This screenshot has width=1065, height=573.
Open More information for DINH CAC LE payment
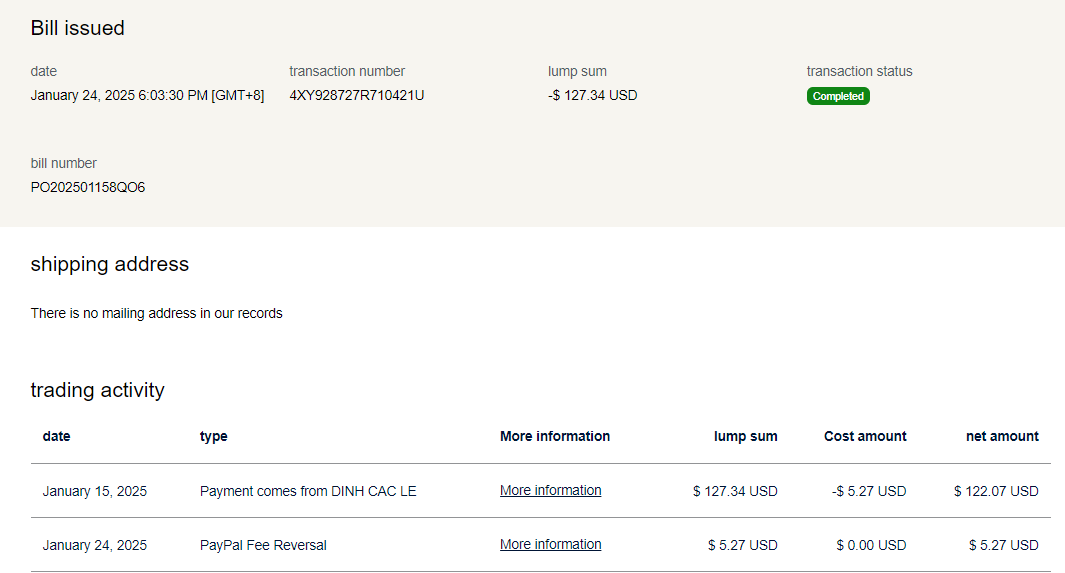[x=550, y=491]
